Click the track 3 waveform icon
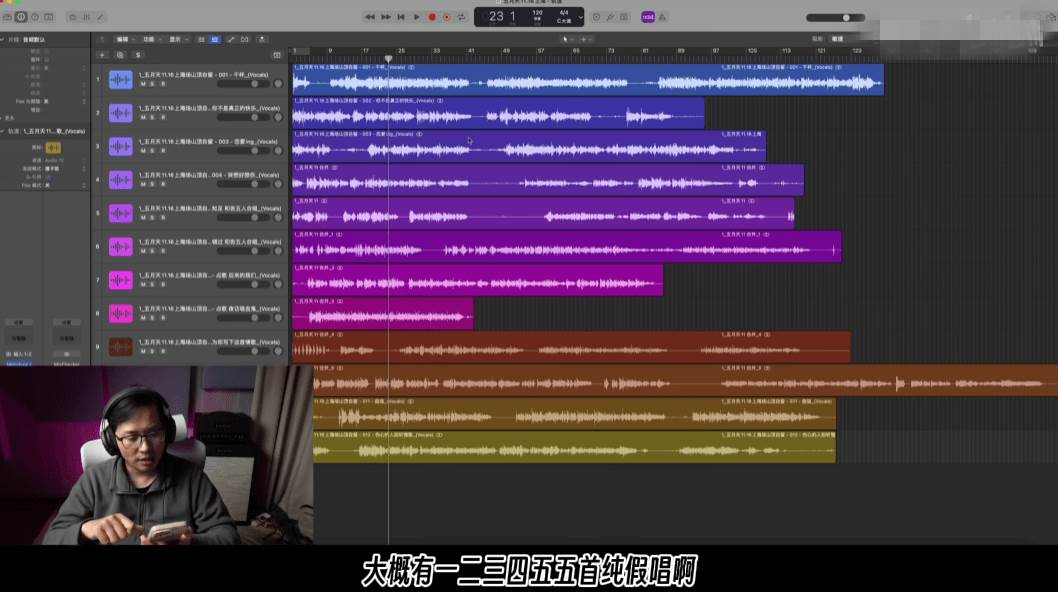Viewport: 1058px width, 592px height. [x=121, y=146]
